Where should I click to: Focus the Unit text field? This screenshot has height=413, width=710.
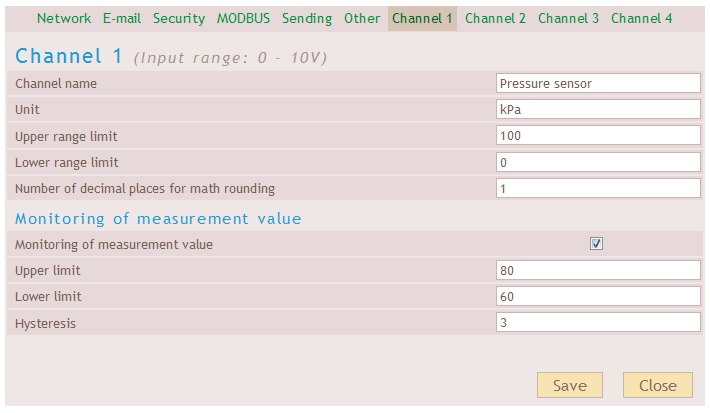[598, 110]
